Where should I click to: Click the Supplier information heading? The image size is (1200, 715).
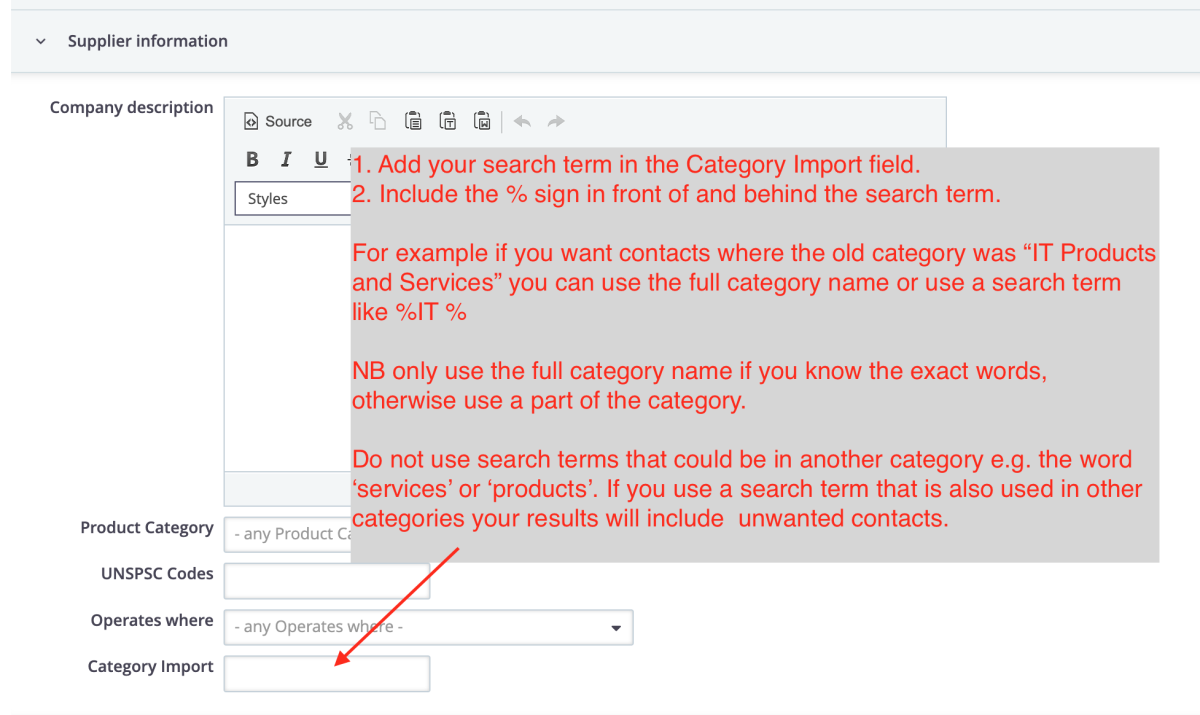147,41
